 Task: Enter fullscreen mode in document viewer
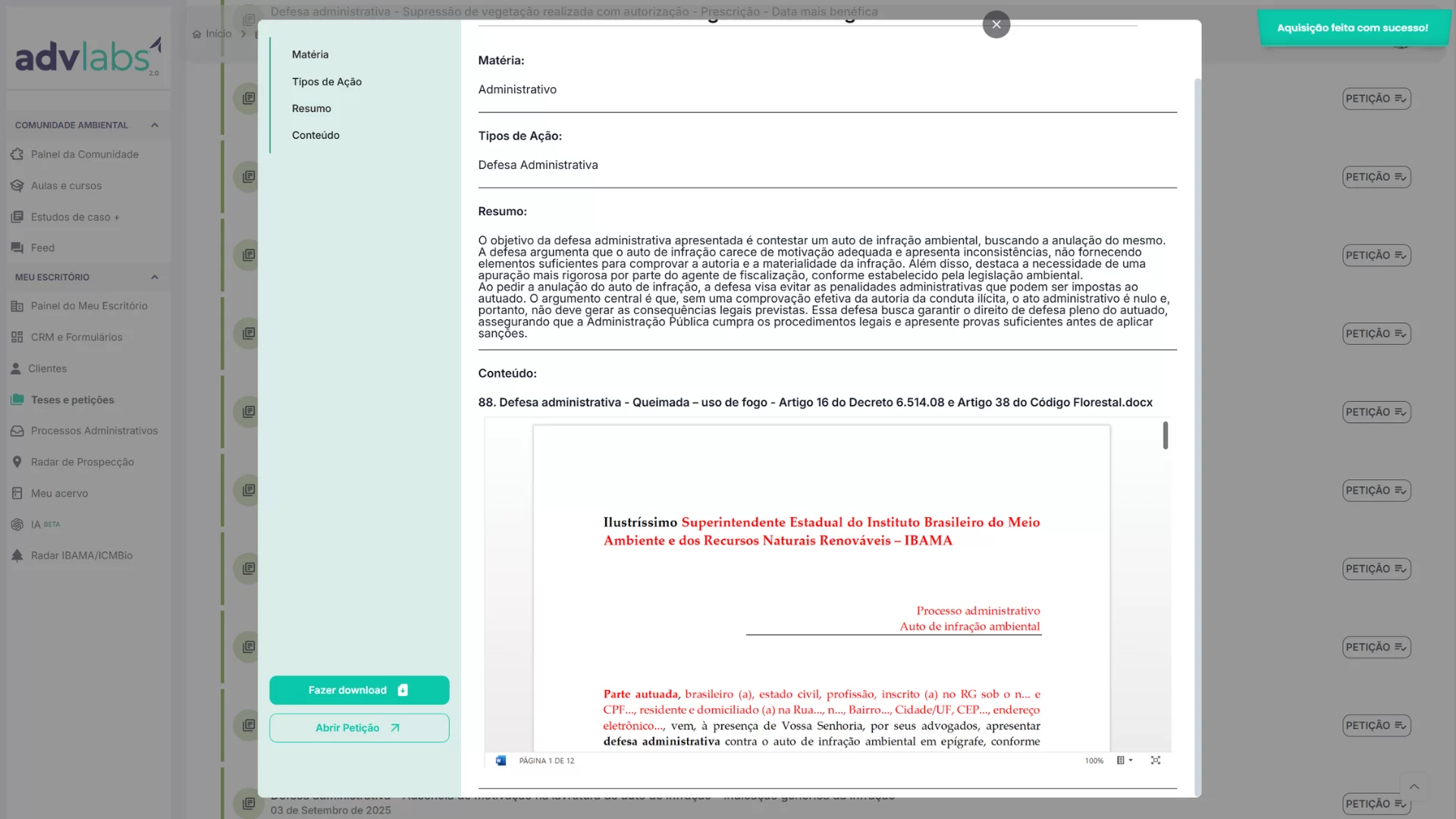(1155, 761)
